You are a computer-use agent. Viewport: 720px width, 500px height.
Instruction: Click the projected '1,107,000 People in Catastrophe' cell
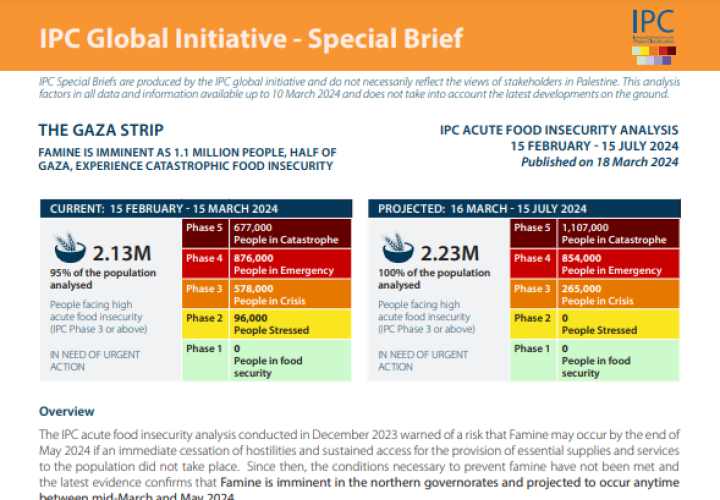[x=618, y=234]
